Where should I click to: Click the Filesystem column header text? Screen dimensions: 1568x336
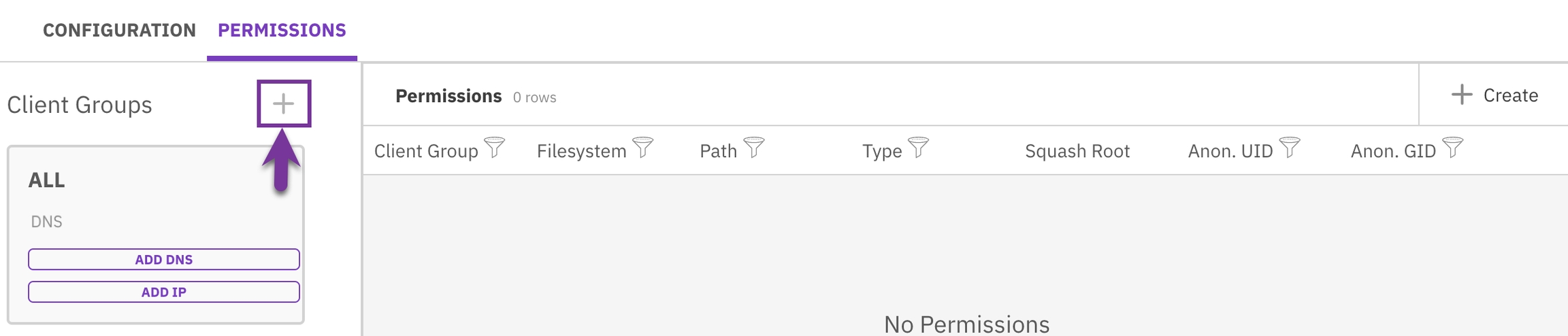(581, 151)
